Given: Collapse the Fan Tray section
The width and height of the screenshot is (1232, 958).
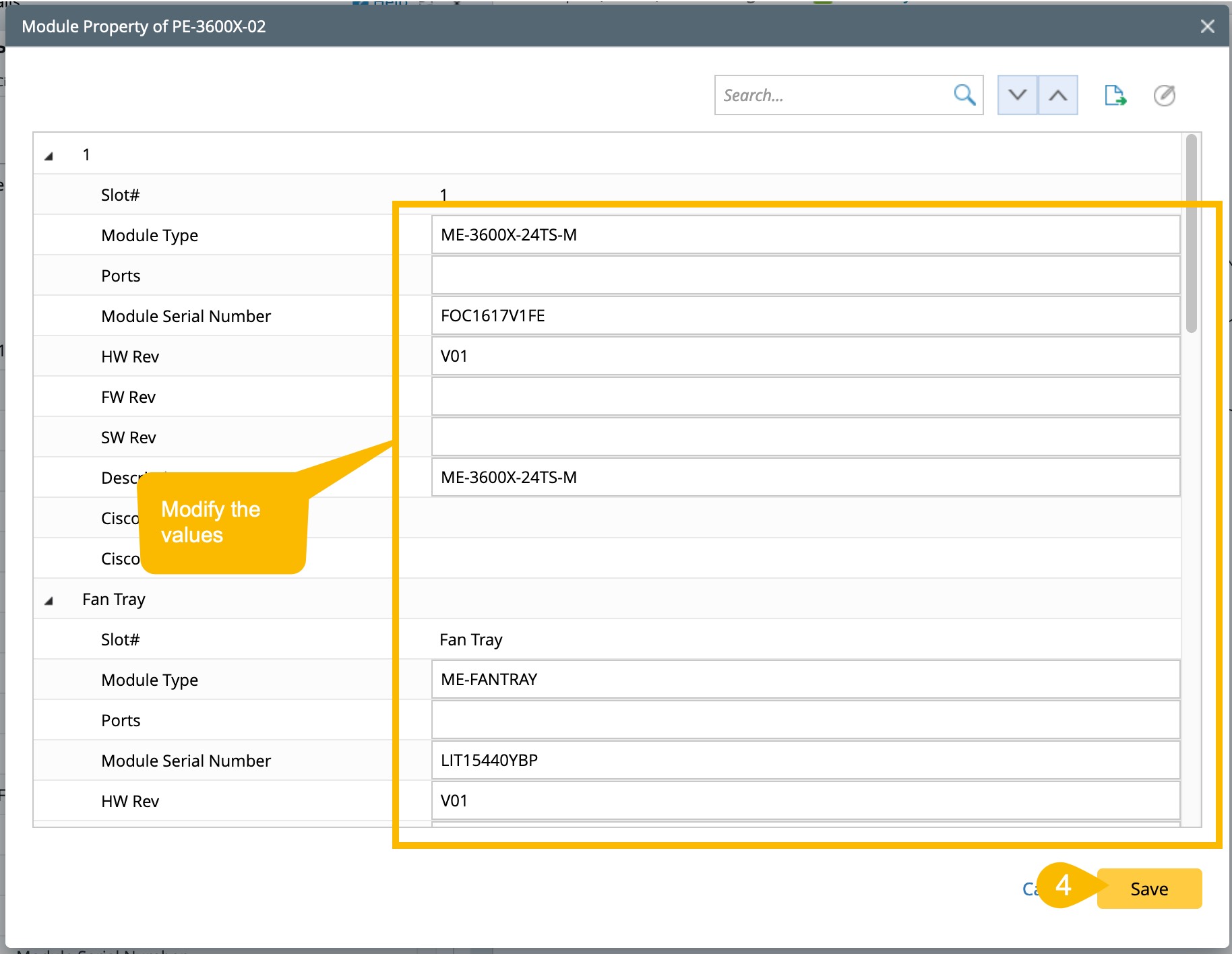Looking at the screenshot, I should [x=49, y=600].
